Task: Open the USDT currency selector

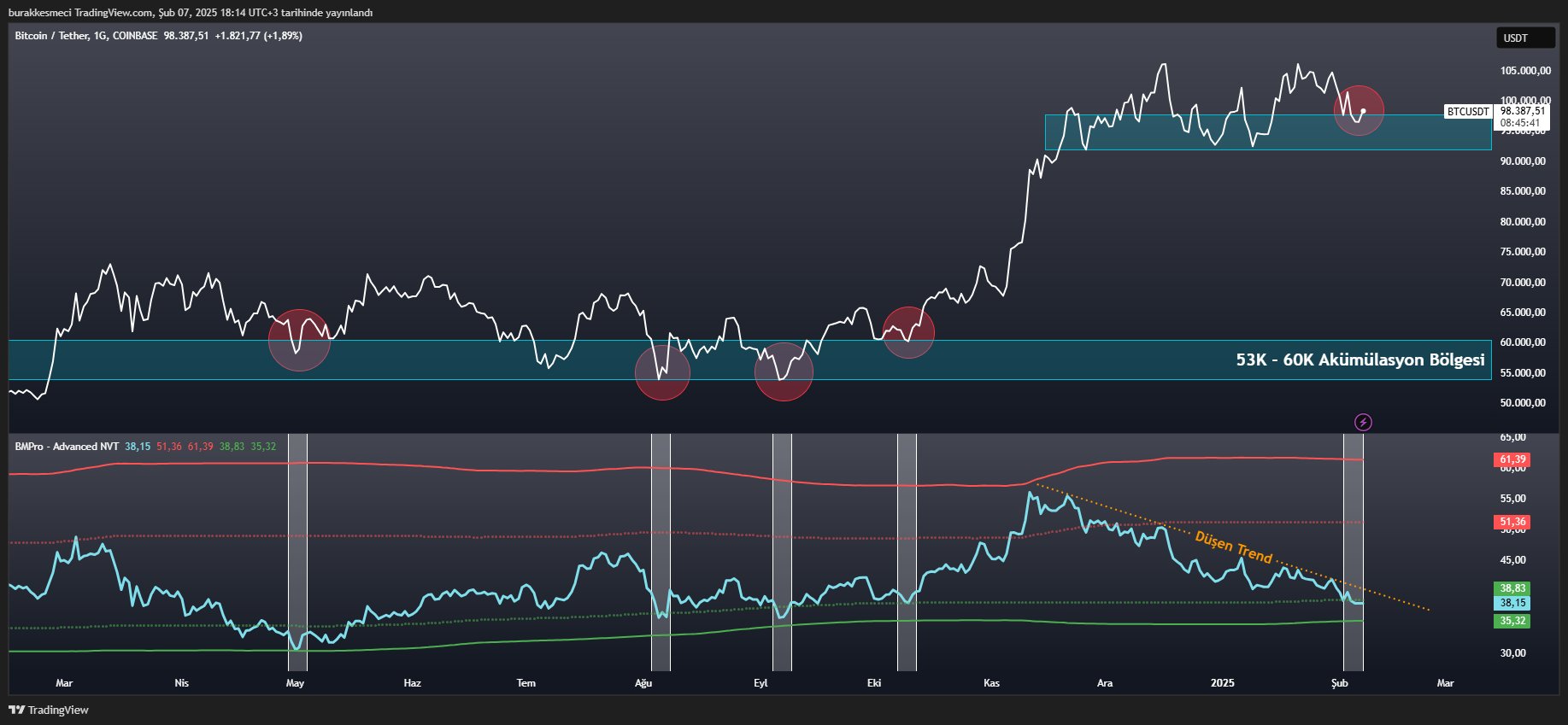Action: point(1524,38)
